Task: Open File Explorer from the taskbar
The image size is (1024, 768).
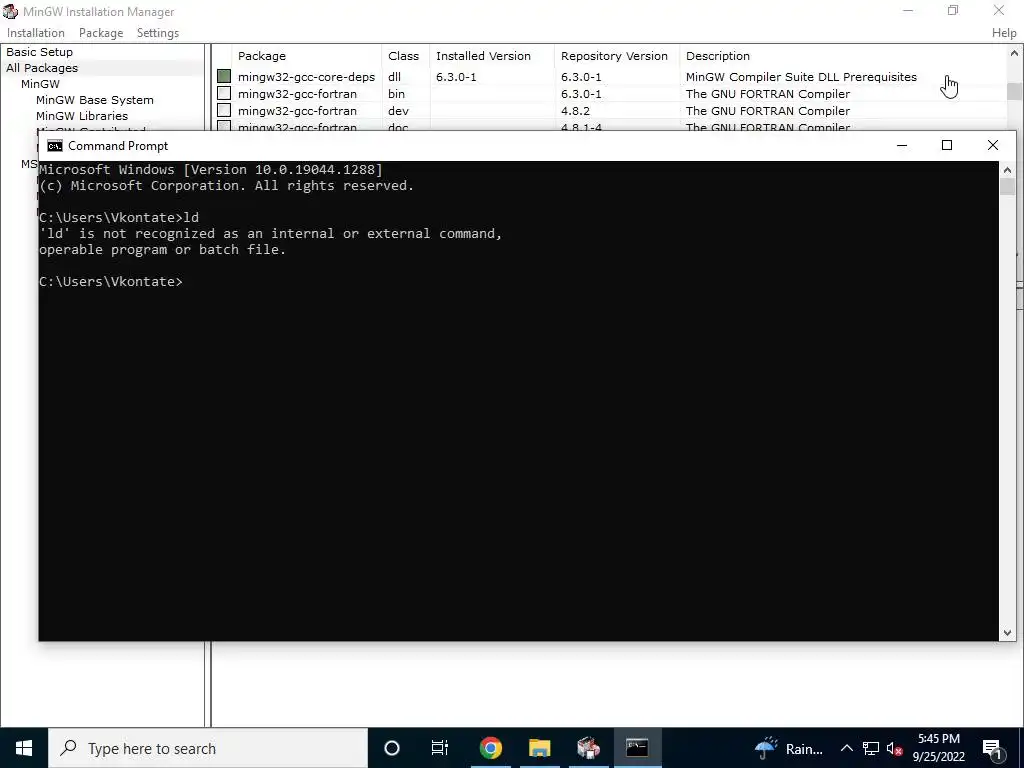Action: pos(539,748)
